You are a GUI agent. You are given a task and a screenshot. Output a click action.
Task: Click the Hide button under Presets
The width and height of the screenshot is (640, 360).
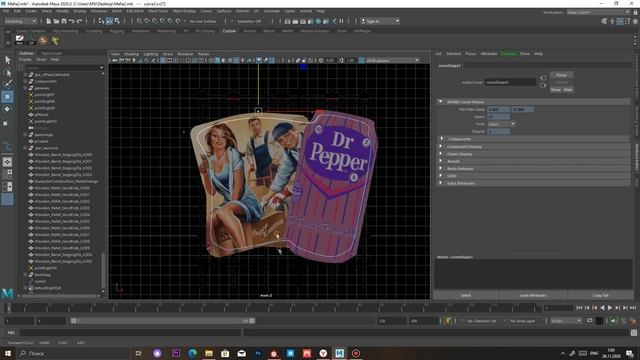[568, 89]
